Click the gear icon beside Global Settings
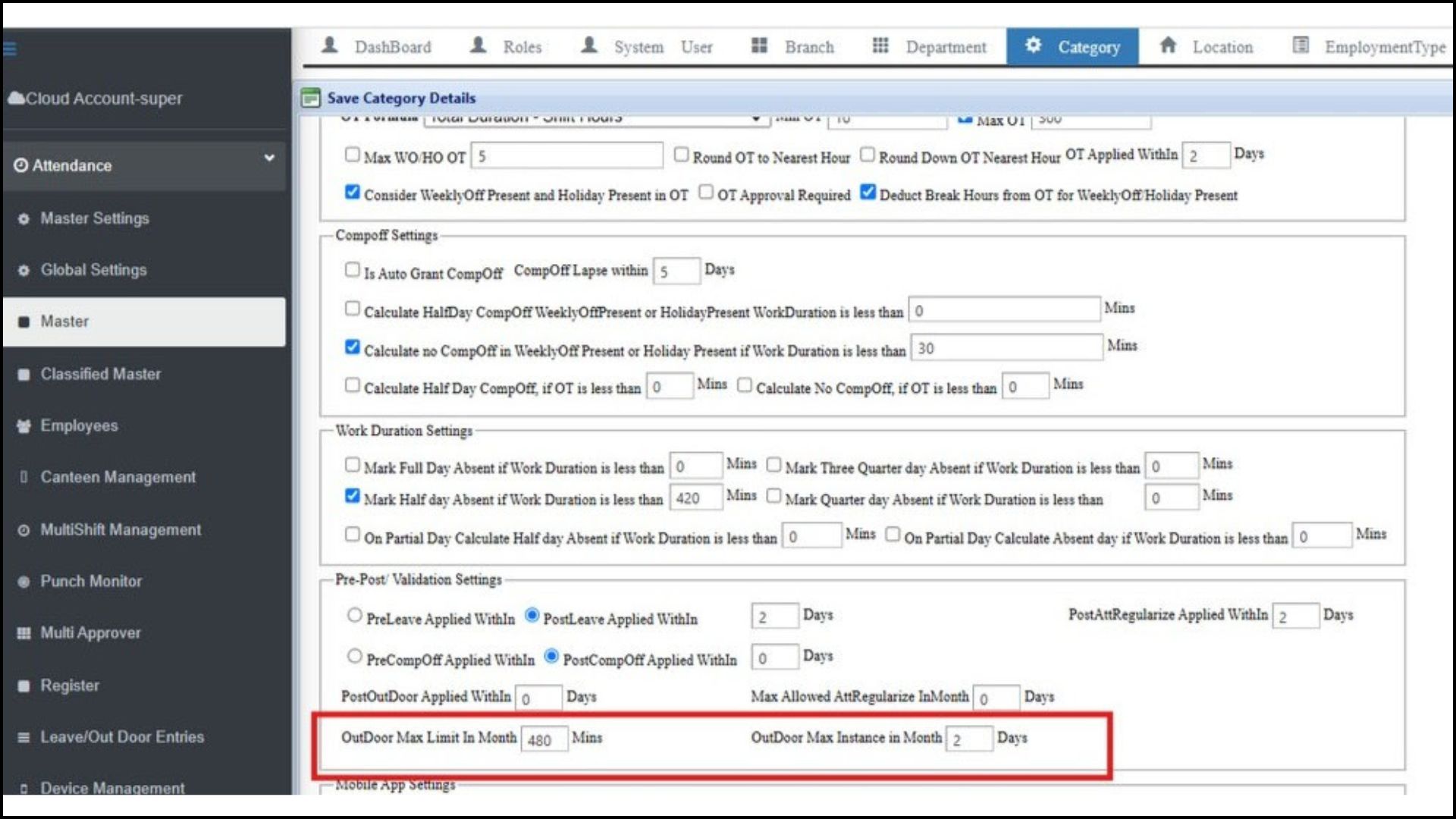Screen dimensions: 1456x819 [x=24, y=271]
